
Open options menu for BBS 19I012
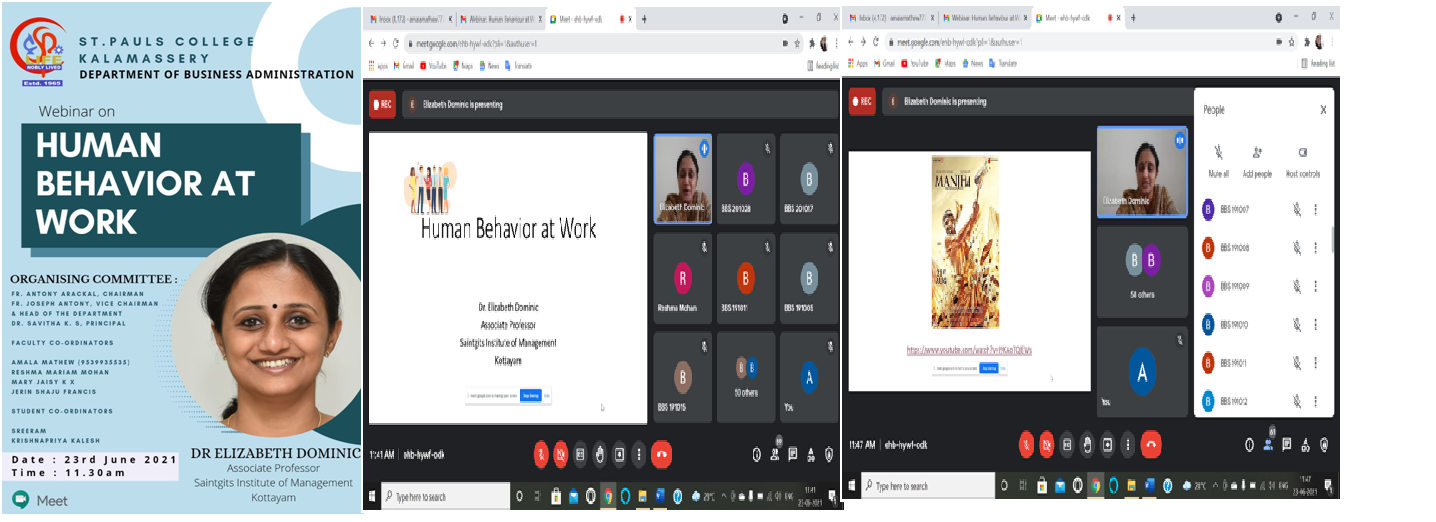1315,401
